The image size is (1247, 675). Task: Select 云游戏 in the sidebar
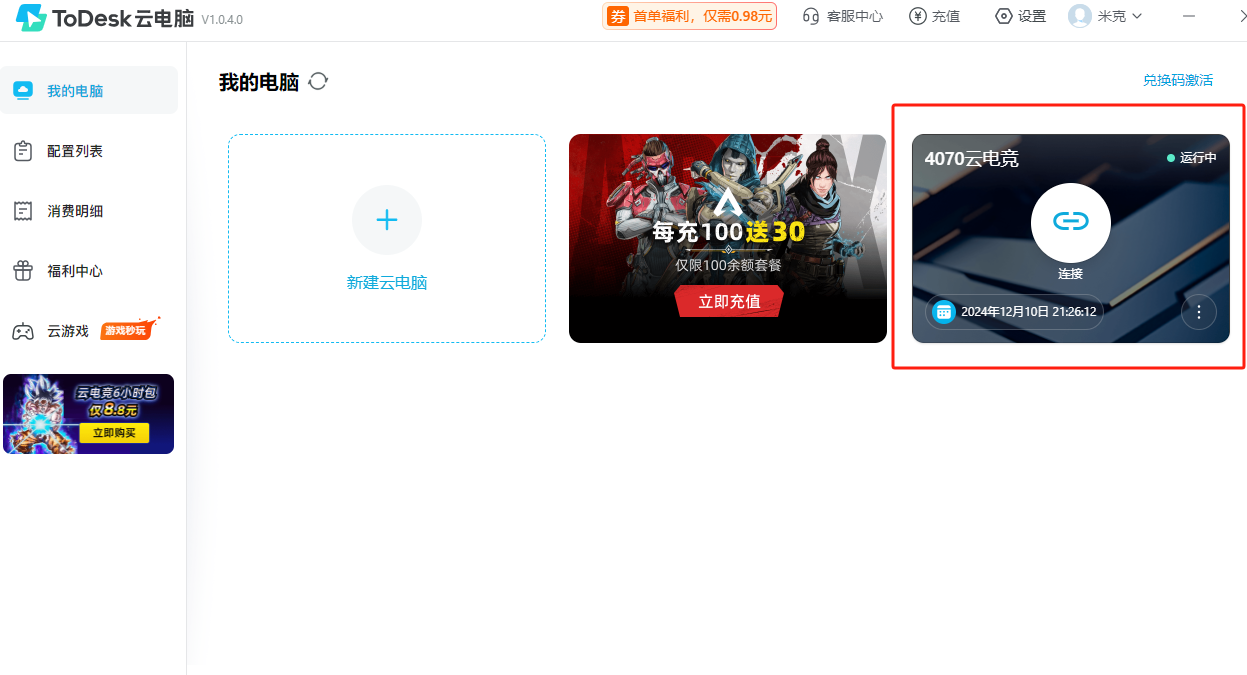click(x=68, y=331)
